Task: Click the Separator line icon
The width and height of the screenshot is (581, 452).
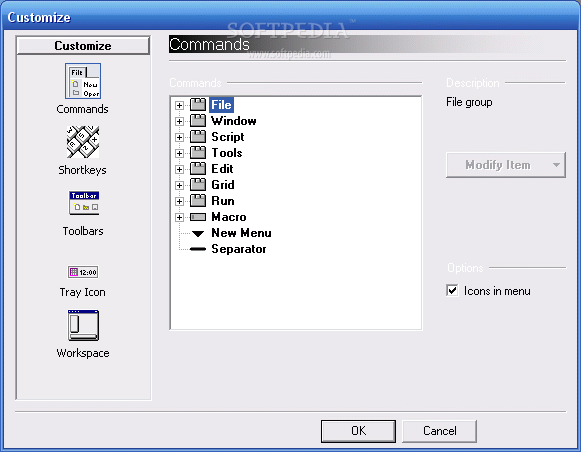Action: [x=198, y=249]
